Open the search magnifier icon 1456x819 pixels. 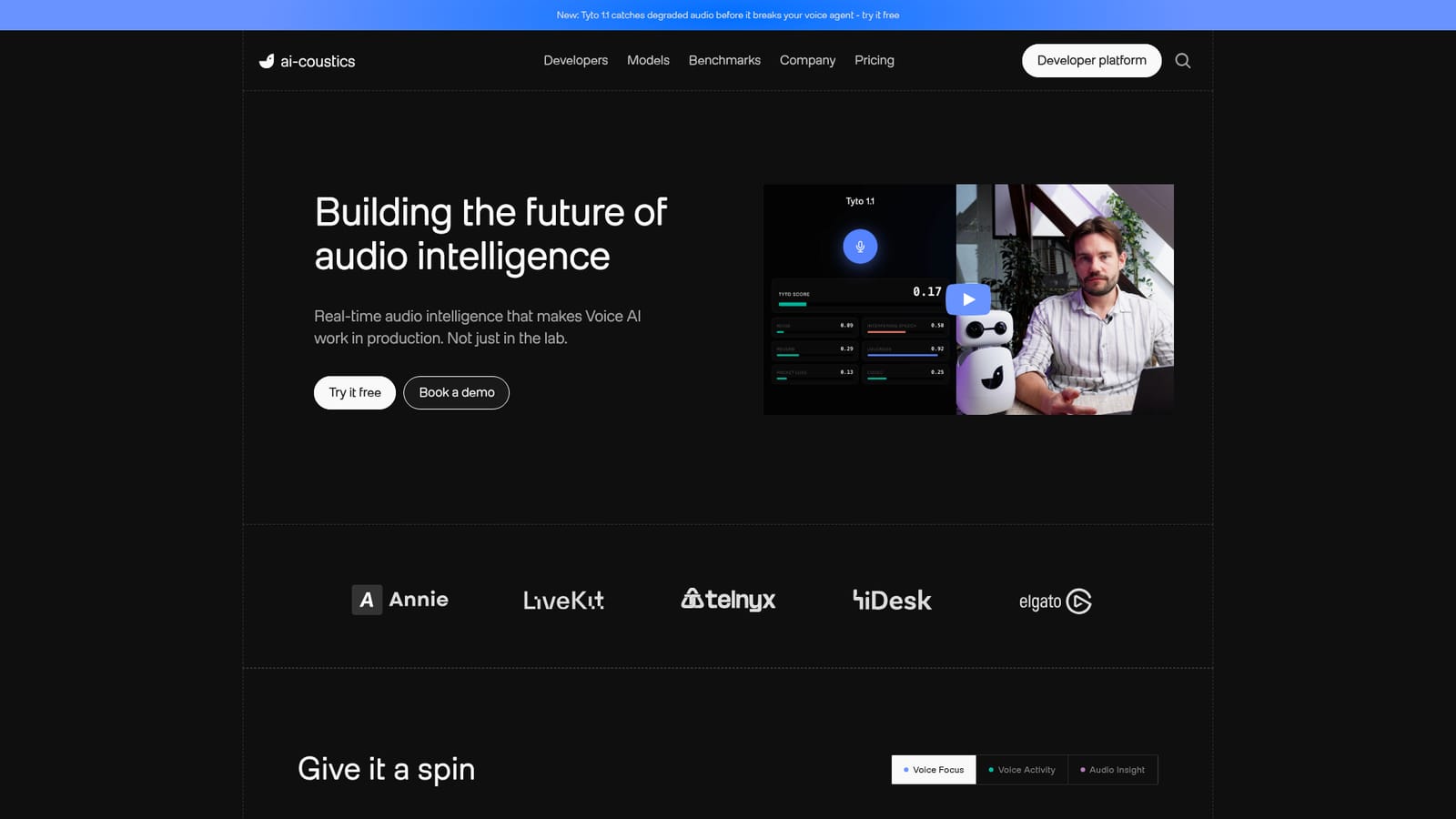(x=1182, y=60)
